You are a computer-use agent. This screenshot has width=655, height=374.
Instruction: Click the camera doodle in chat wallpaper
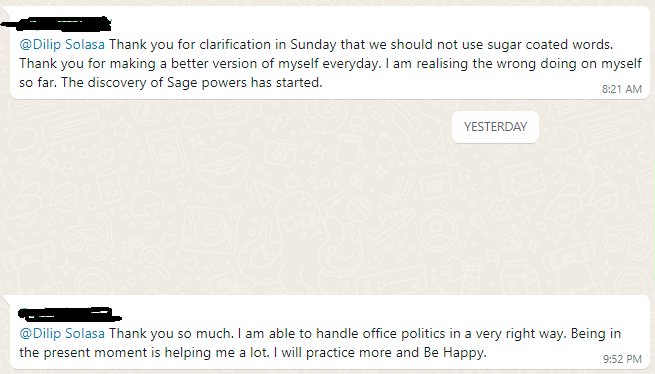tap(279, 152)
